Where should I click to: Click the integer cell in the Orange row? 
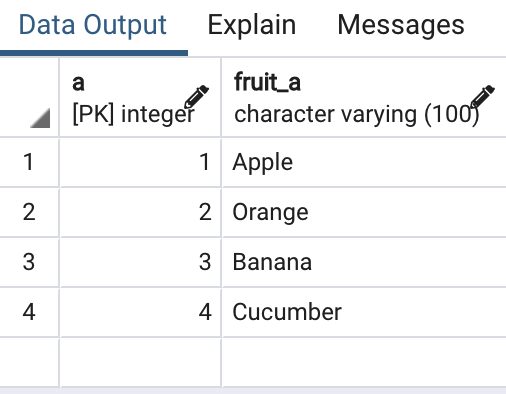pyautogui.click(x=140, y=212)
